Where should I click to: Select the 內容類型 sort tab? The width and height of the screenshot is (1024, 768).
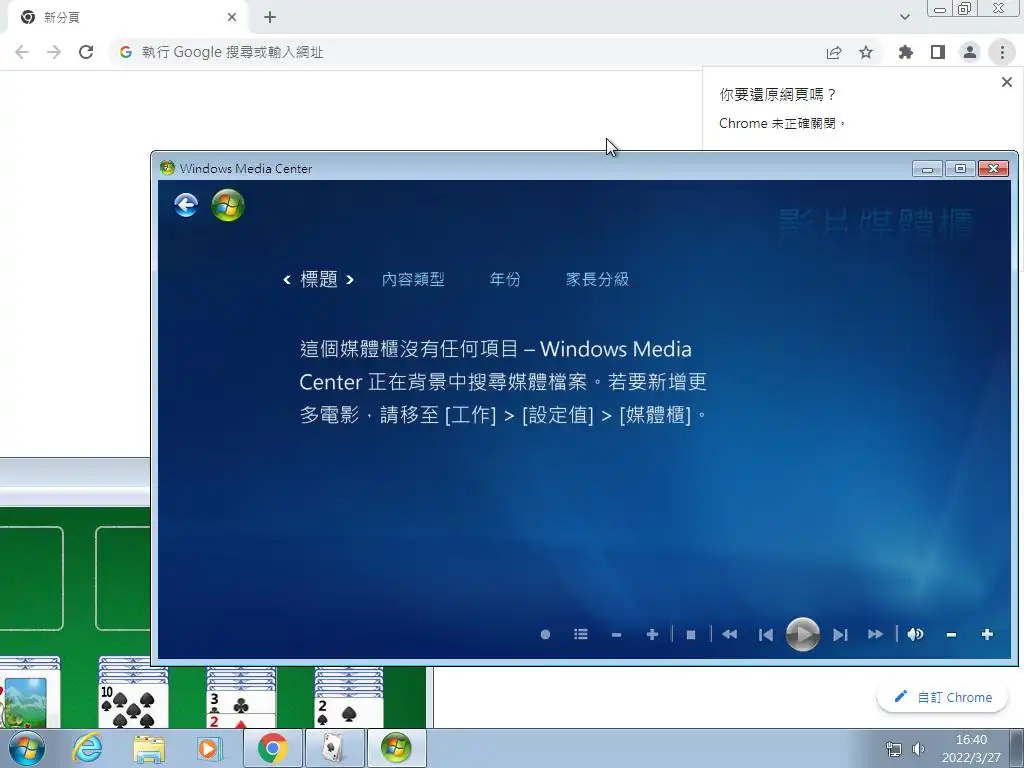pos(413,280)
